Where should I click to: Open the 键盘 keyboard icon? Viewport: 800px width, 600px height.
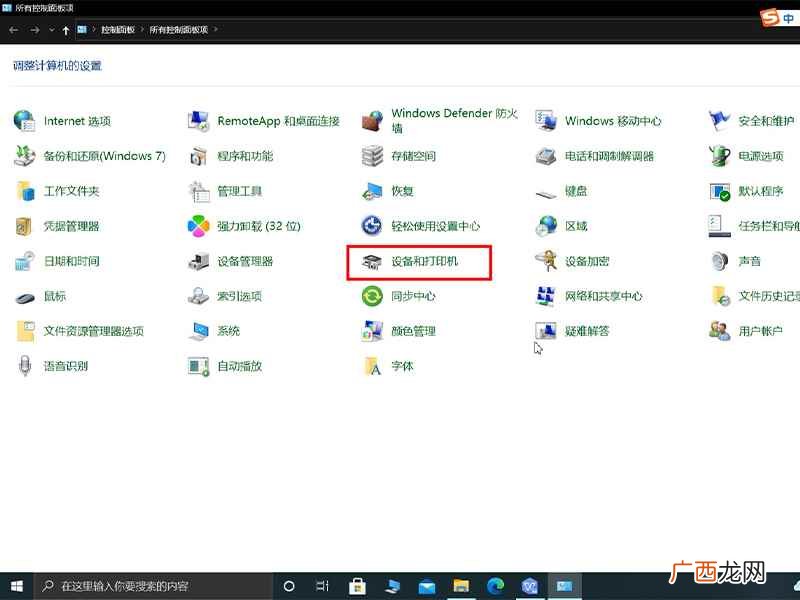coord(546,194)
